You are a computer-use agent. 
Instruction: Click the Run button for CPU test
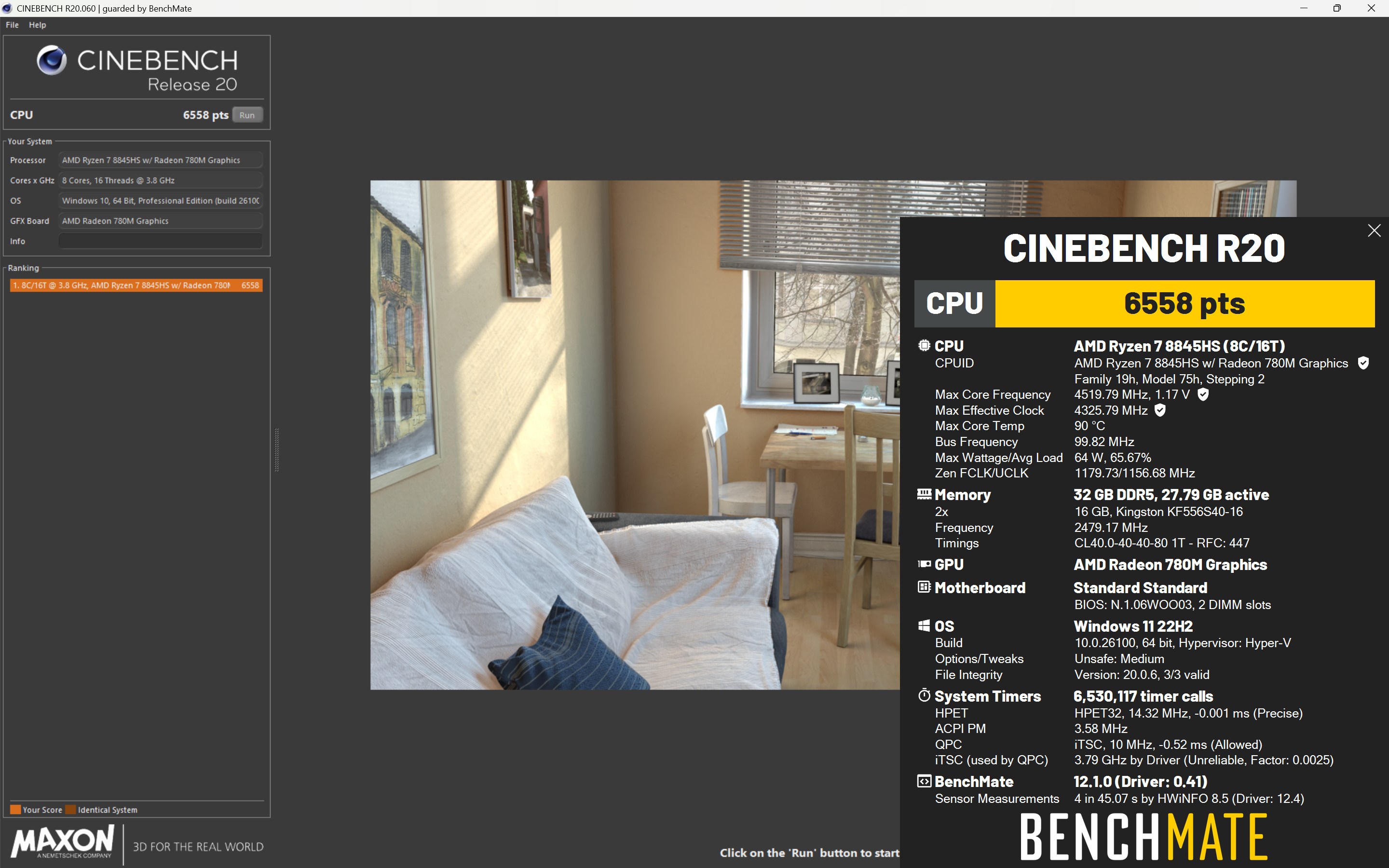247,115
